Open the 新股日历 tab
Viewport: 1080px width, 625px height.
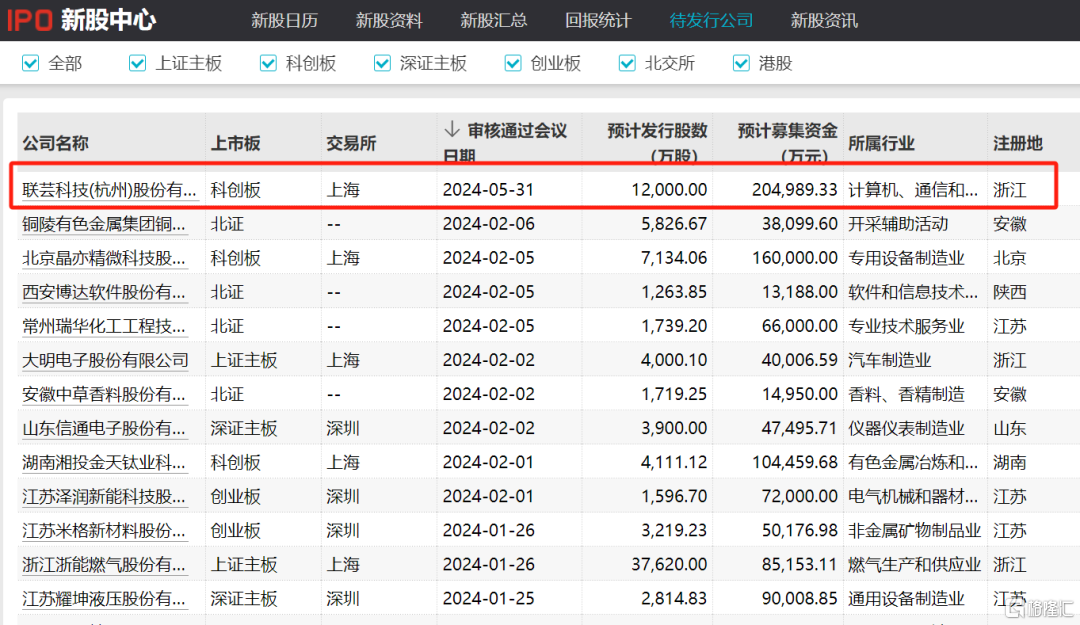(284, 21)
